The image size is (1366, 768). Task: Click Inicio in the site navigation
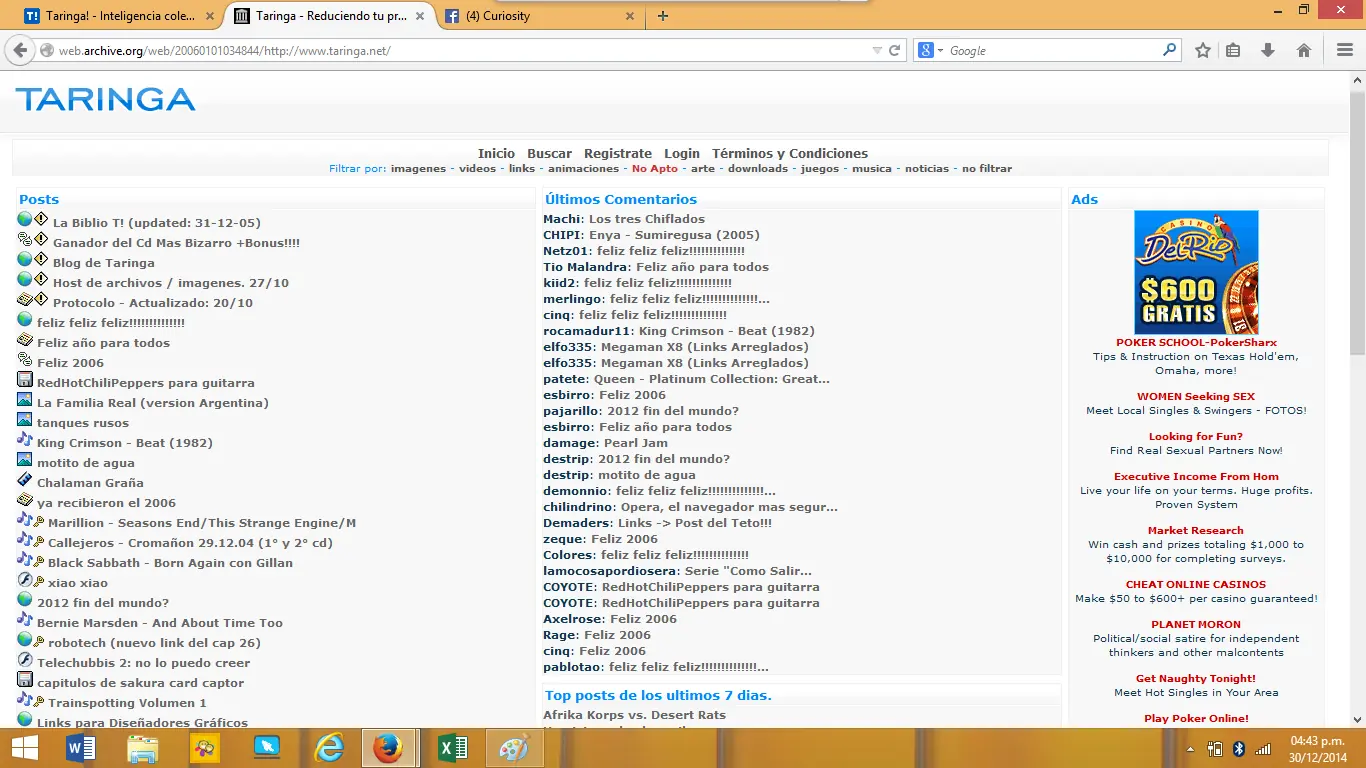coord(496,154)
